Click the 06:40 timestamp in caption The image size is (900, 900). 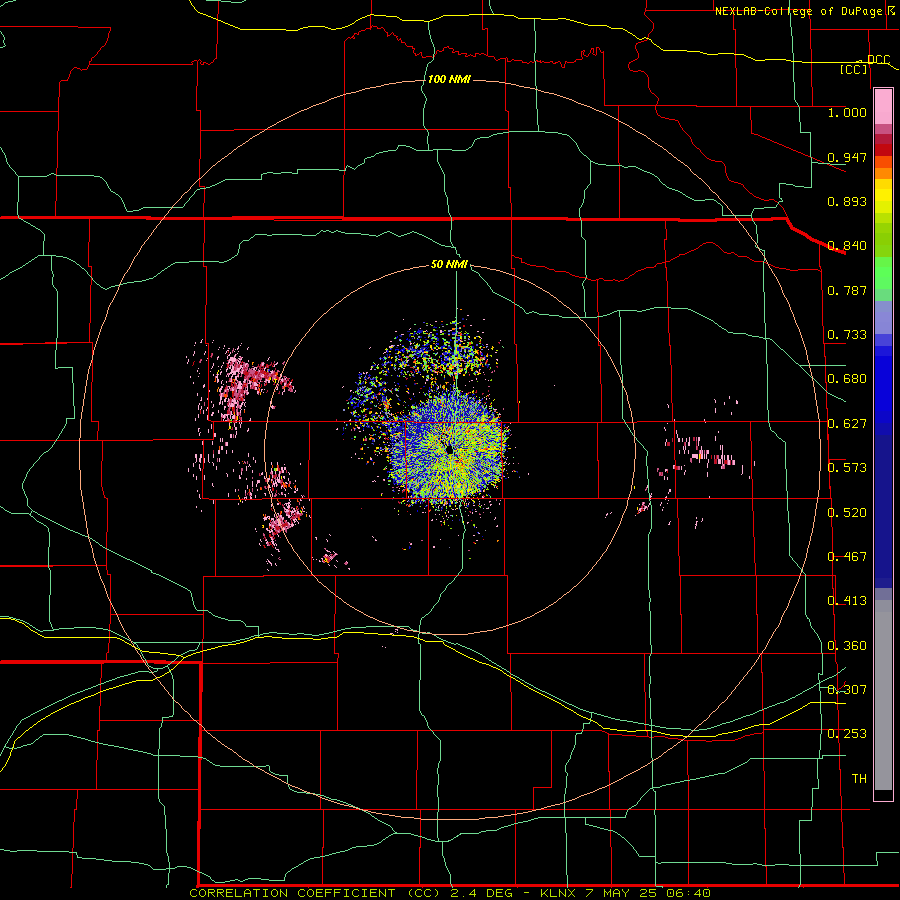(x=688, y=893)
